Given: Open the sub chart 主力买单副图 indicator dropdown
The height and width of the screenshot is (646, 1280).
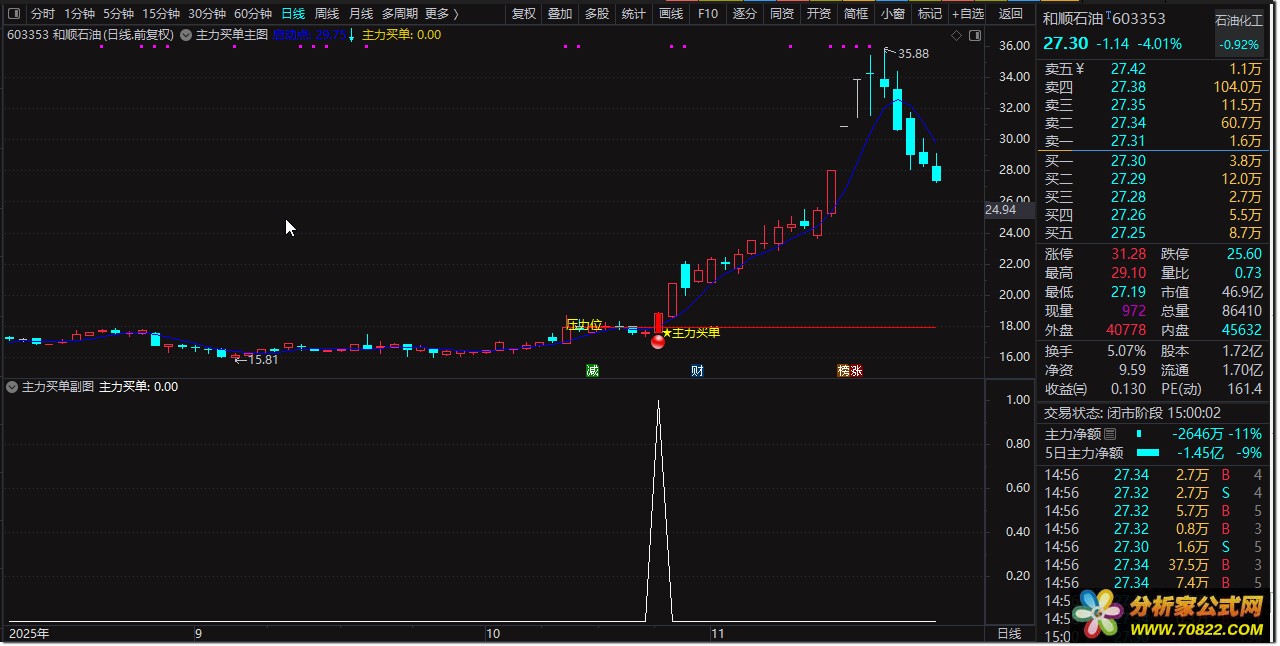Looking at the screenshot, I should pos(12,386).
